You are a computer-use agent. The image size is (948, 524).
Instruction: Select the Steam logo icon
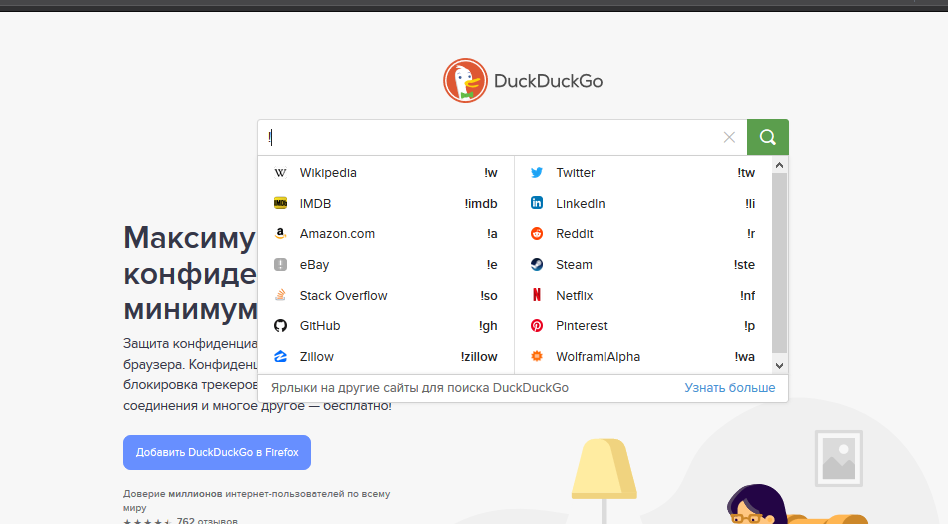537,265
